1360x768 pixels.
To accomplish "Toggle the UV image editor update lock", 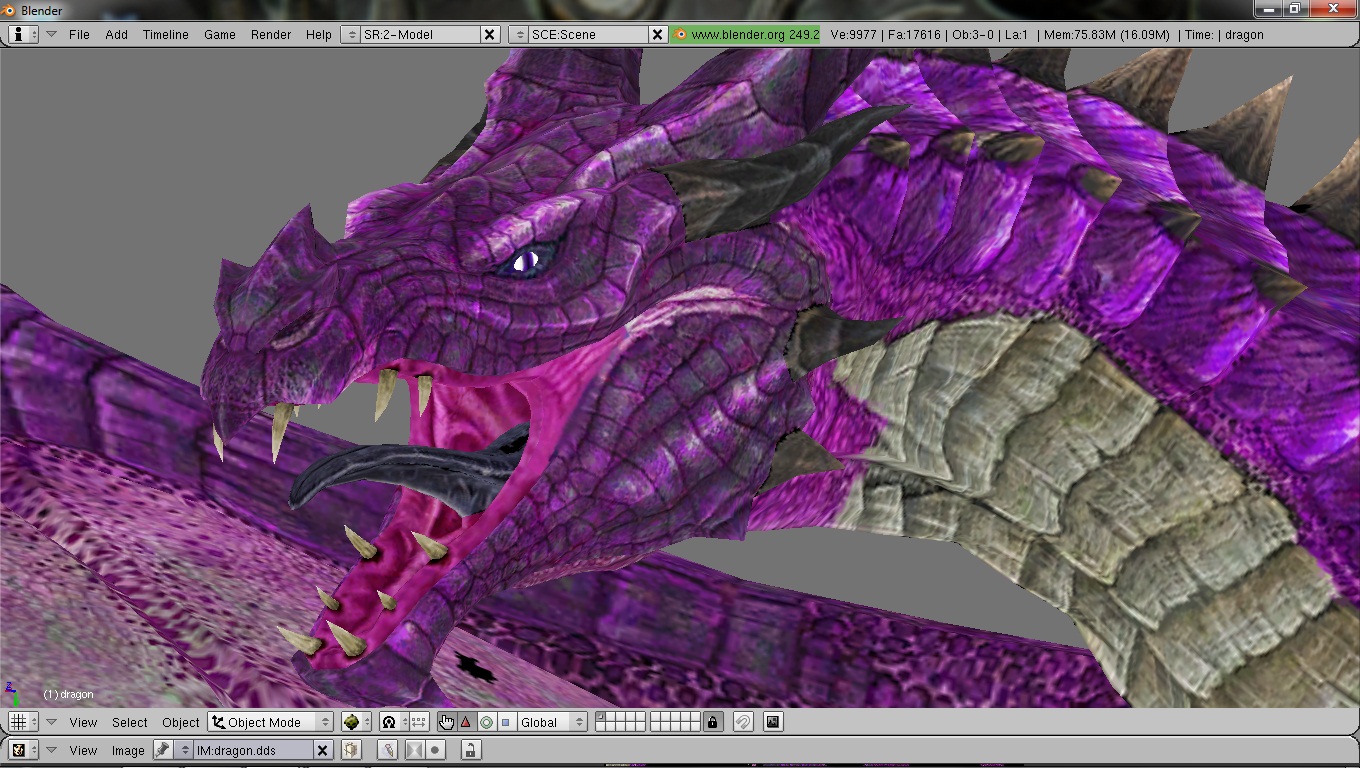I will [470, 750].
